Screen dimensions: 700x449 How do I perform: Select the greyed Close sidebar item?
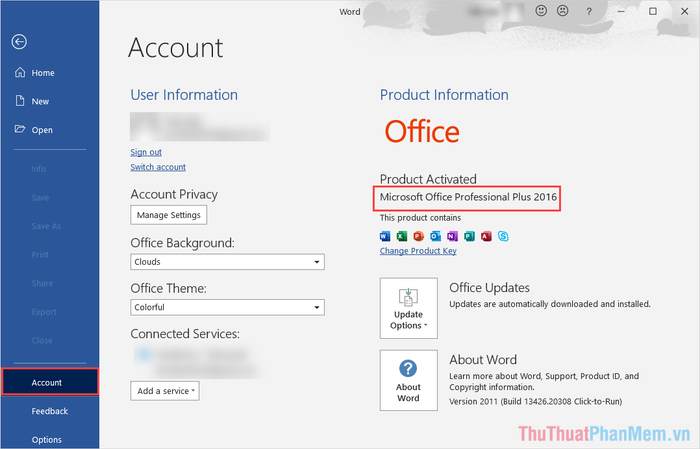coord(42,341)
